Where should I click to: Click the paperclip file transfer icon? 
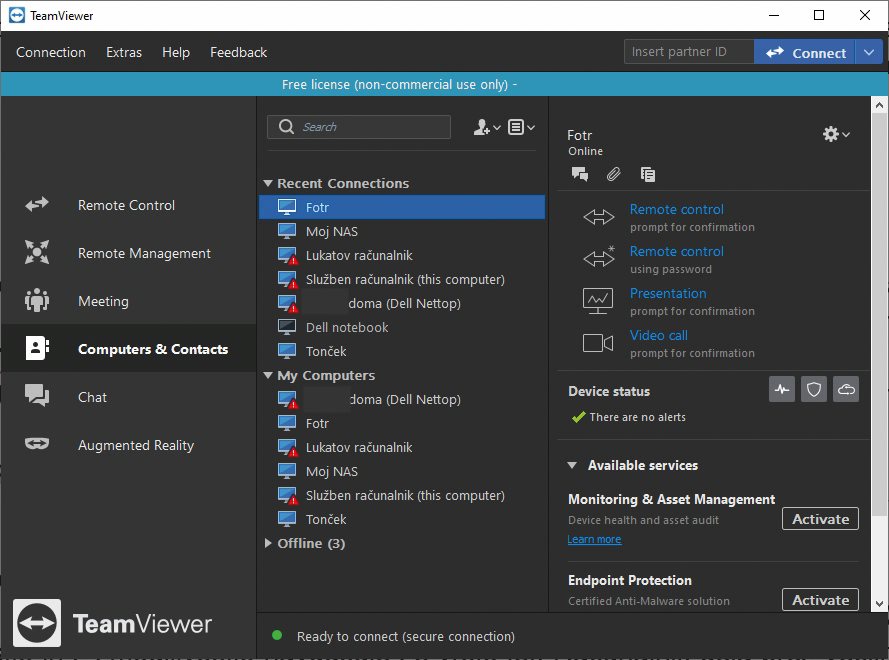point(613,174)
